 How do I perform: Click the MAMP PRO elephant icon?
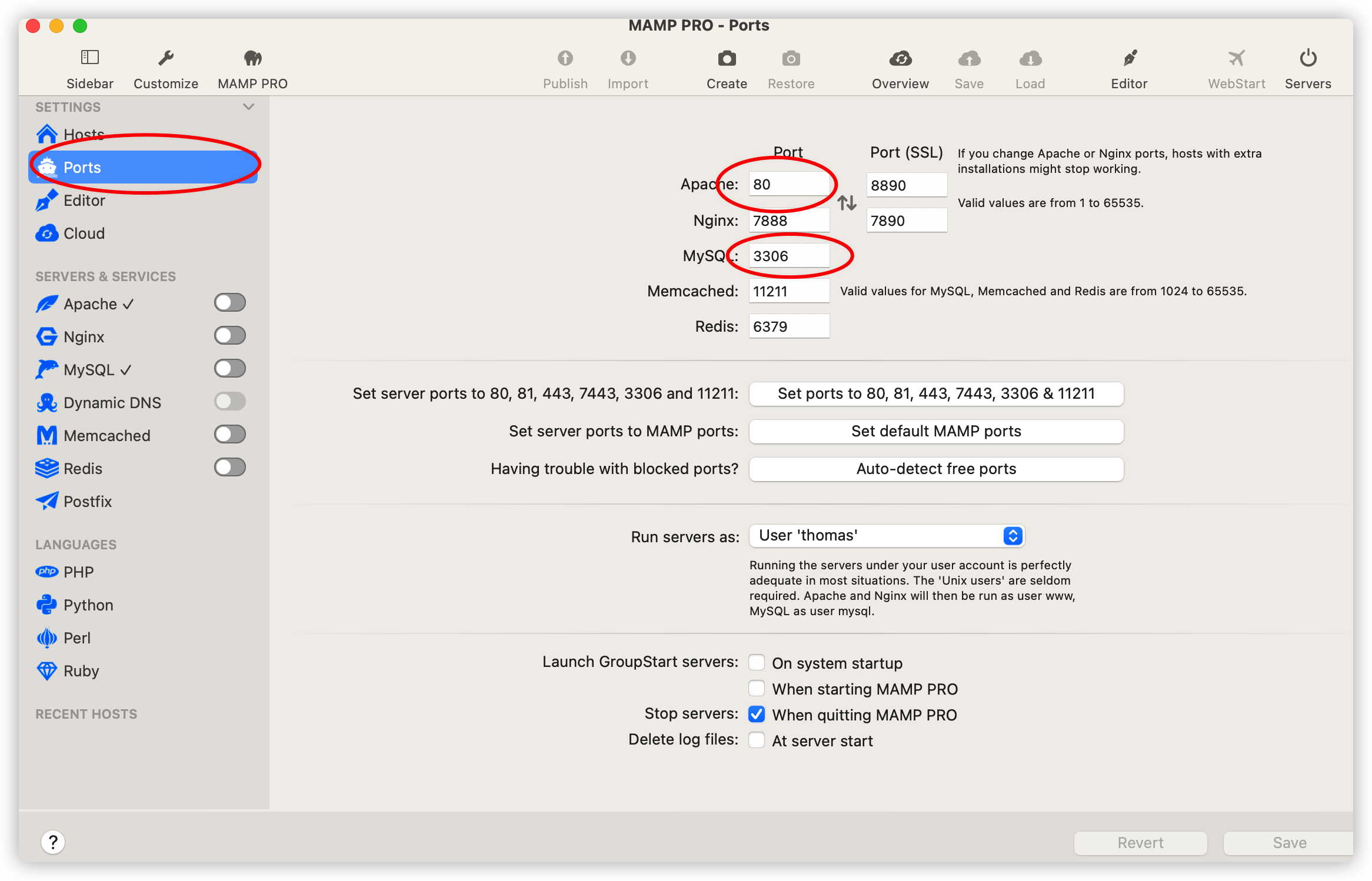252,58
